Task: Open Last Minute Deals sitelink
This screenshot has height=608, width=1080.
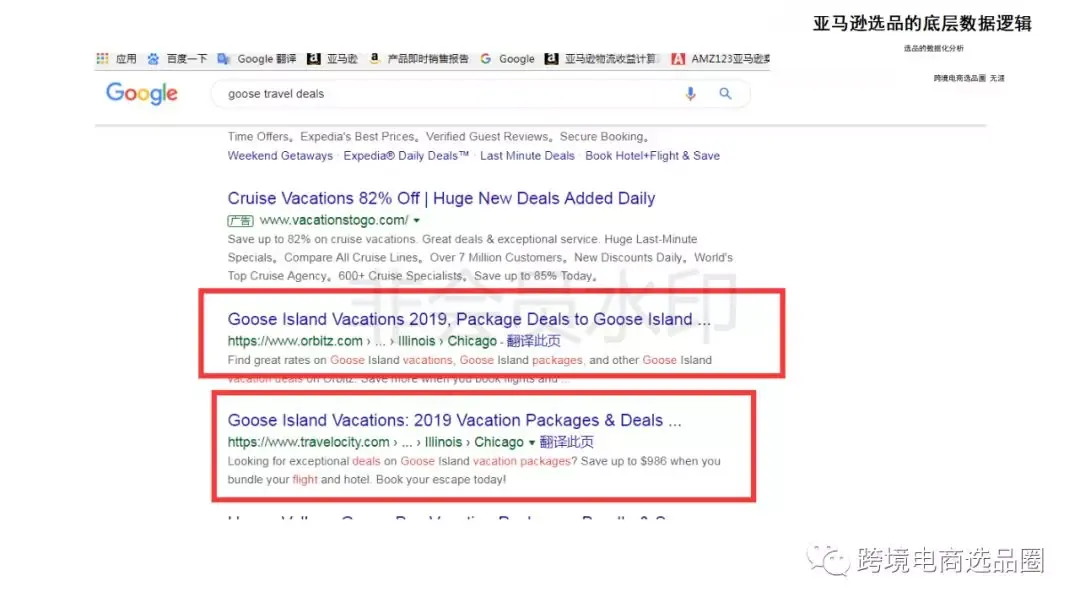Action: click(527, 156)
